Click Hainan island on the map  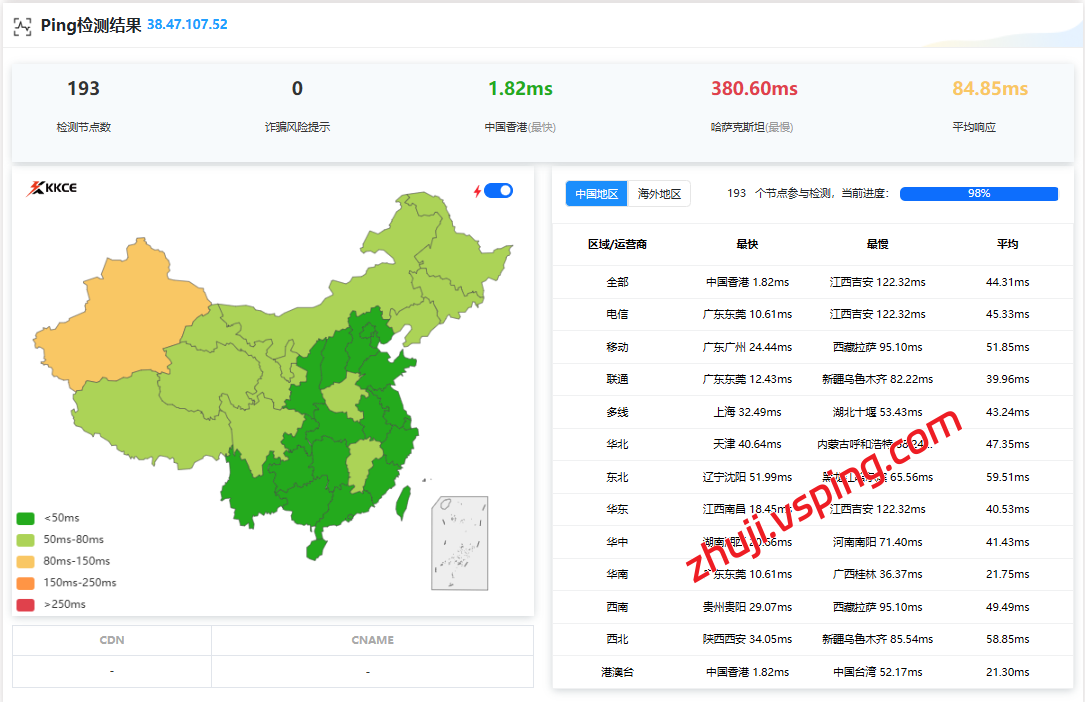pos(316,548)
